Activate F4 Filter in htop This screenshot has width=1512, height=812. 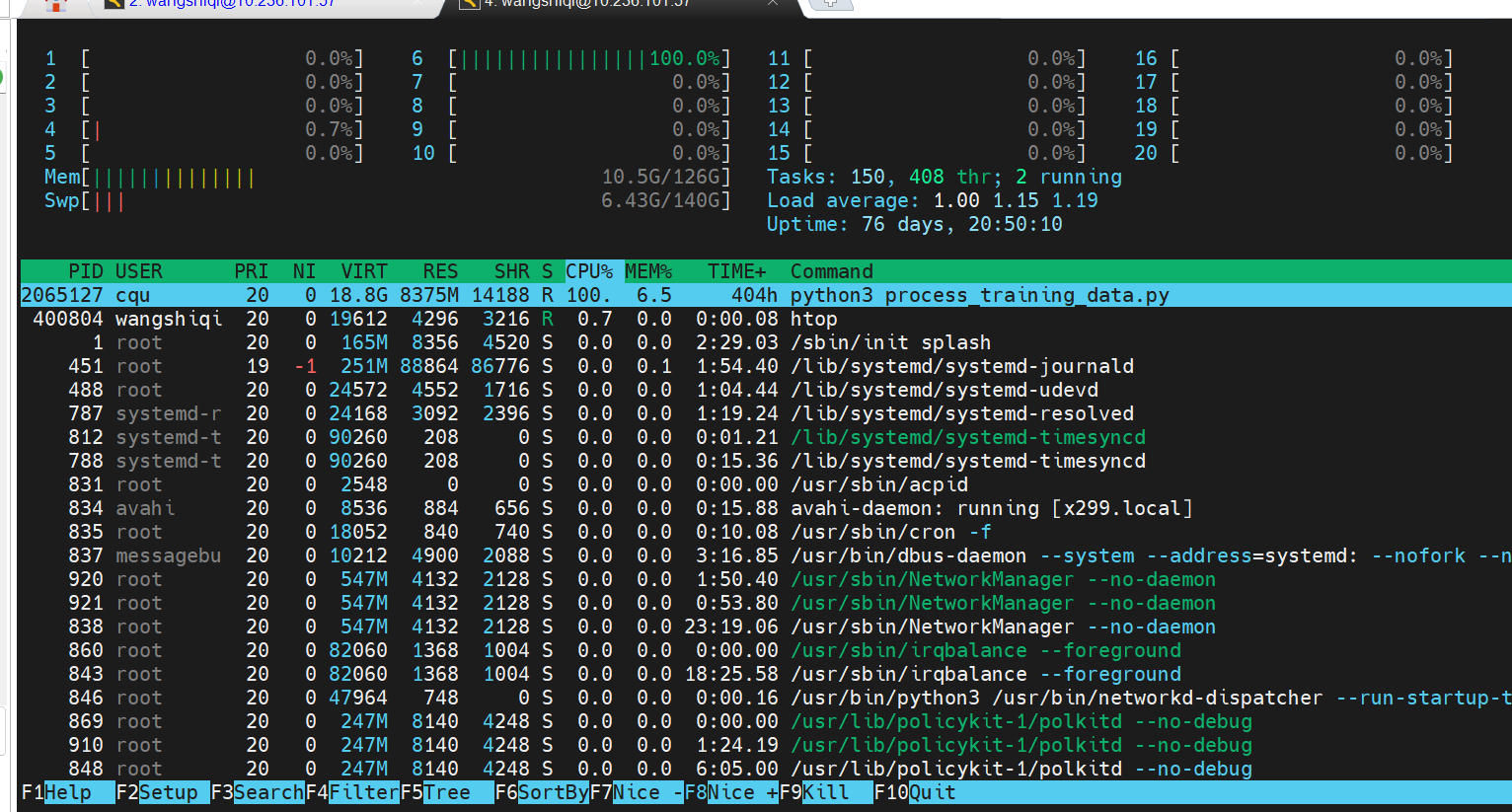[x=352, y=792]
